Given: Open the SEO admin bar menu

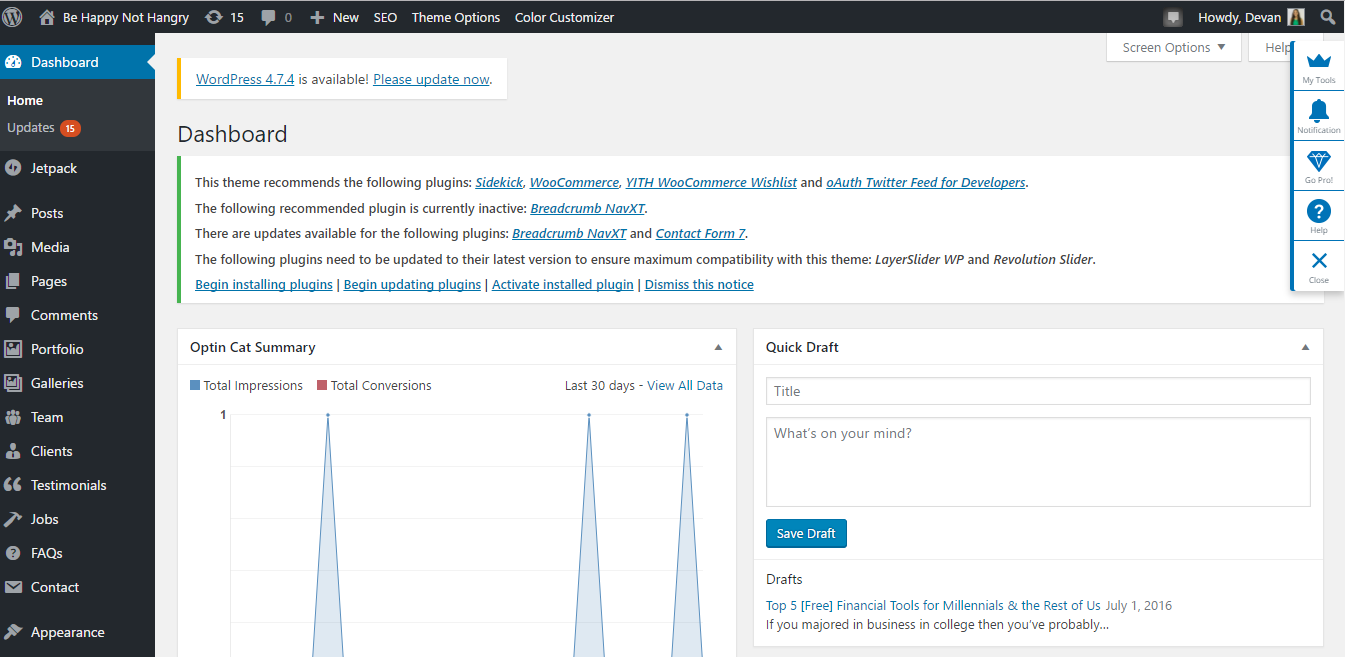Looking at the screenshot, I should point(385,17).
